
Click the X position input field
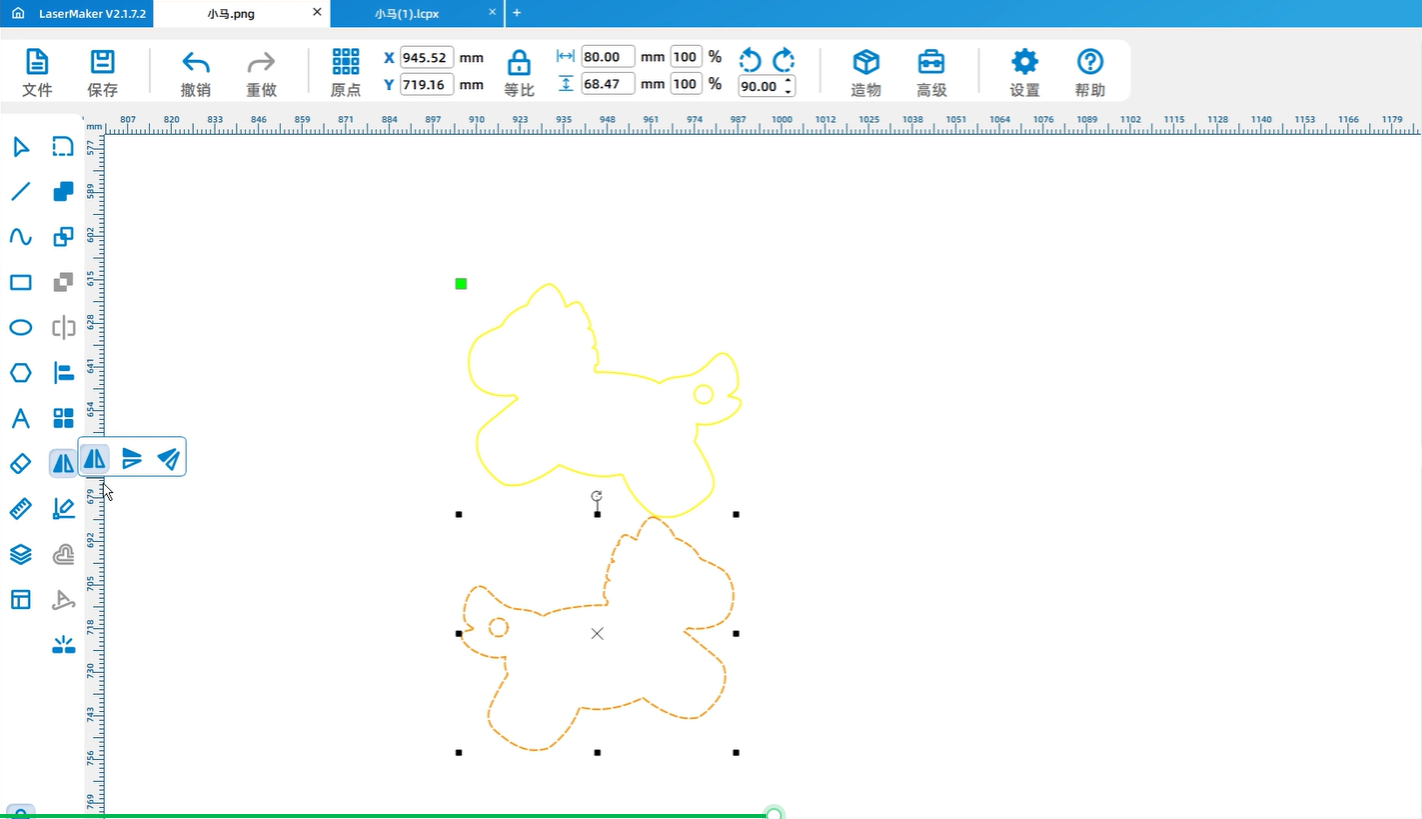tap(427, 58)
